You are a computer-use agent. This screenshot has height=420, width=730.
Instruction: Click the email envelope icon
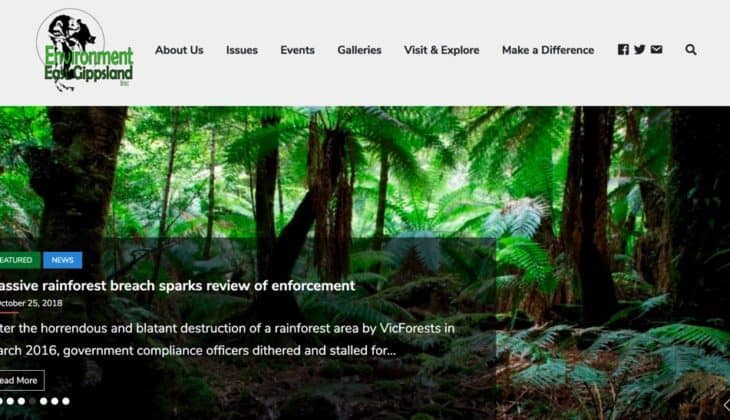tap(656, 49)
